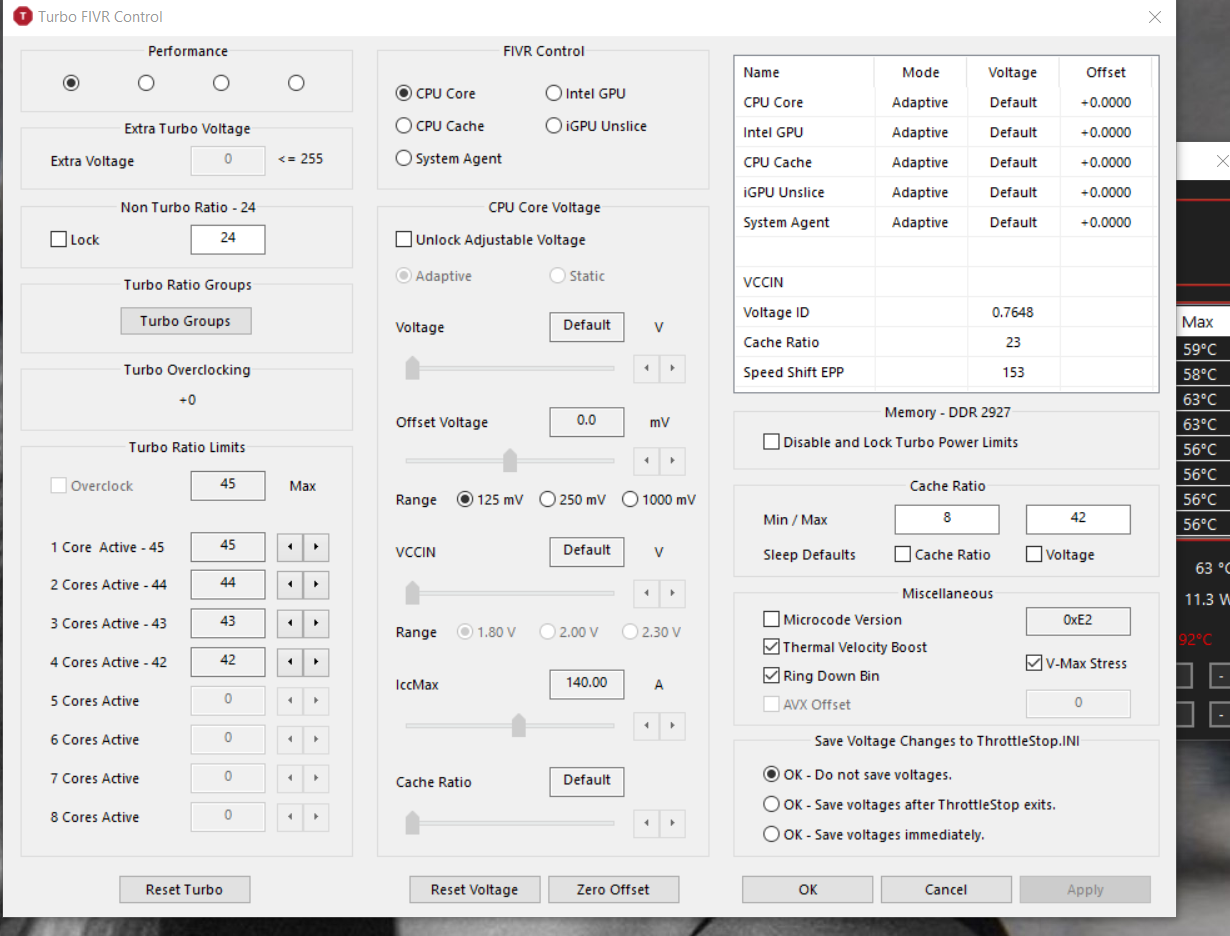The width and height of the screenshot is (1230, 936).
Task: Click right arrow of IccMax slider
Action: coord(673,726)
